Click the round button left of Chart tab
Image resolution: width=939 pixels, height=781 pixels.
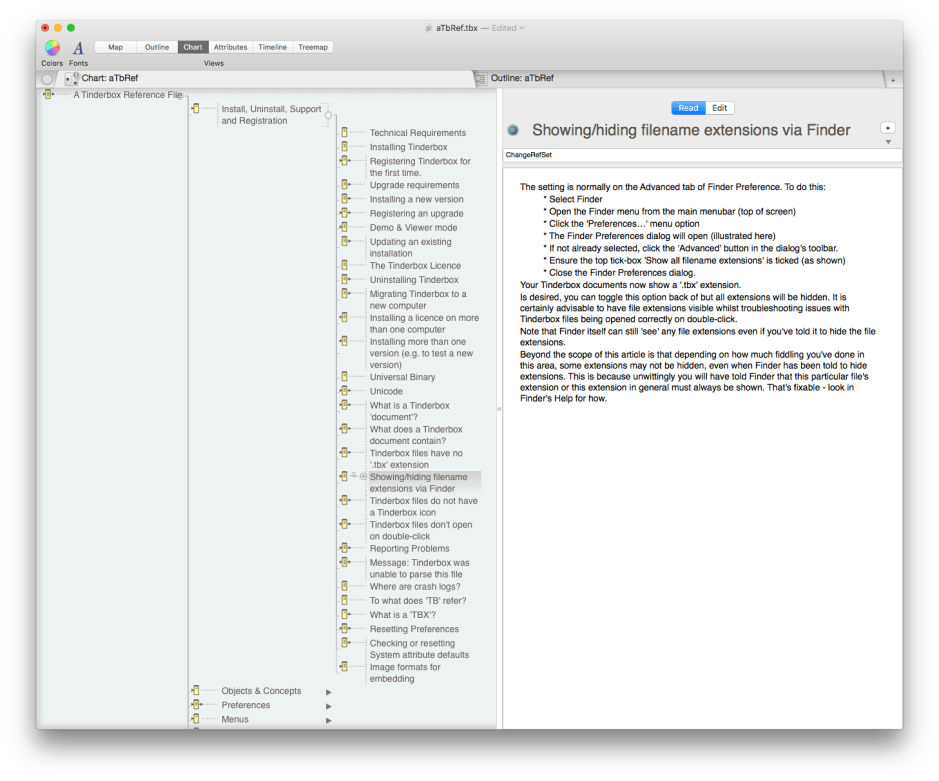tap(47, 78)
